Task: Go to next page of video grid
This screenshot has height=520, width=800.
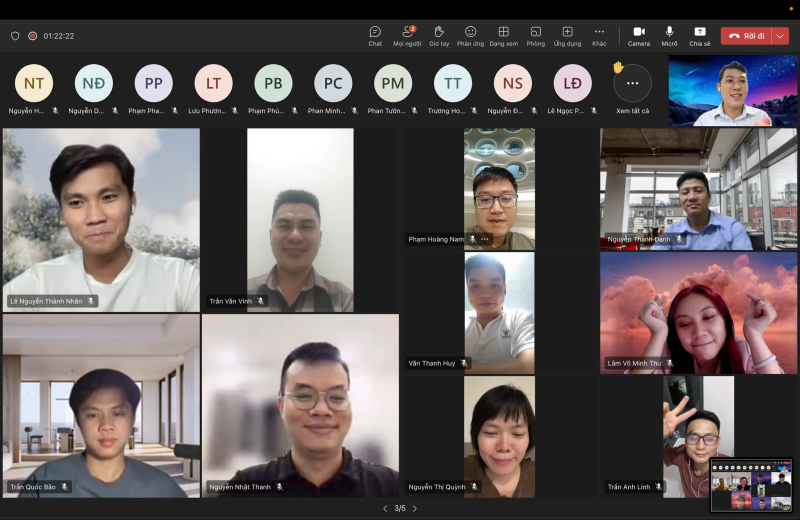Action: tap(415, 508)
